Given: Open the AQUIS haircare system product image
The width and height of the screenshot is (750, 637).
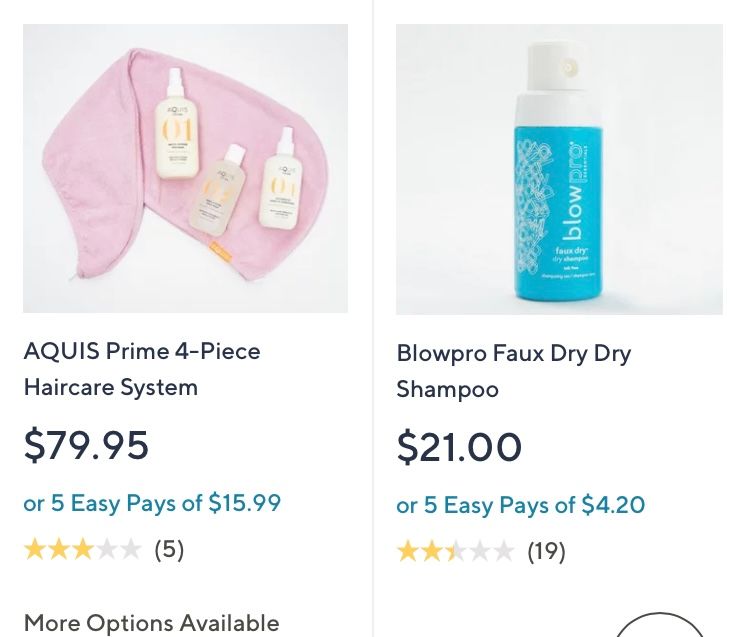Looking at the screenshot, I should [x=185, y=168].
